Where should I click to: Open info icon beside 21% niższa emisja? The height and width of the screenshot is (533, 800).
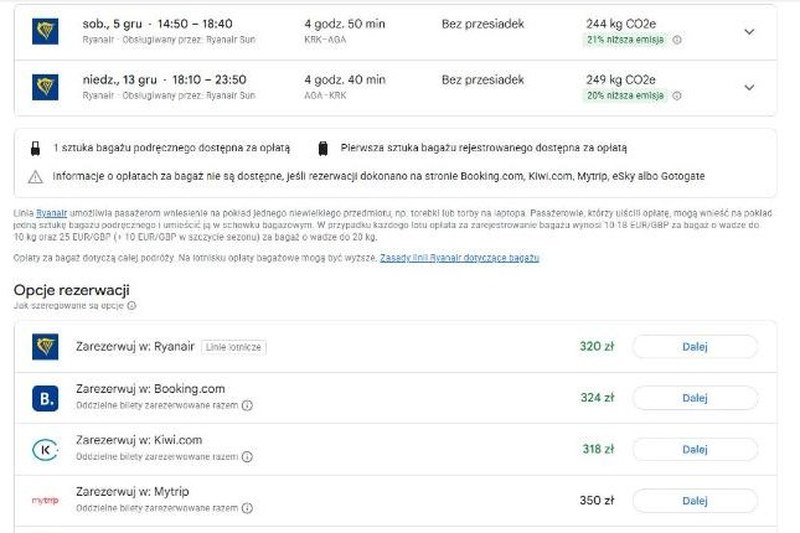point(677,40)
